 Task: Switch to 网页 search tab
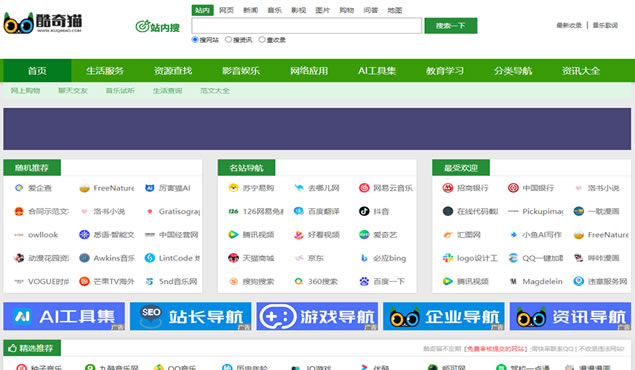tap(226, 10)
